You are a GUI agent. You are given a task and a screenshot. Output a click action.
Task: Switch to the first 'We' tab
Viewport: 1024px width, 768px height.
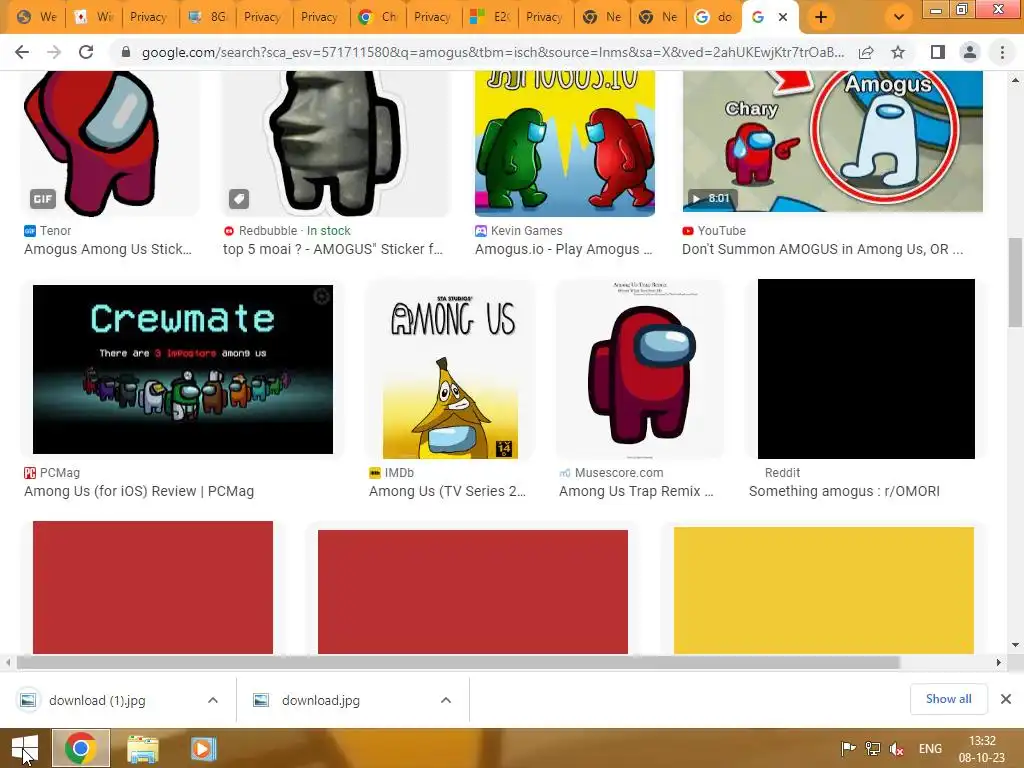pos(38,17)
